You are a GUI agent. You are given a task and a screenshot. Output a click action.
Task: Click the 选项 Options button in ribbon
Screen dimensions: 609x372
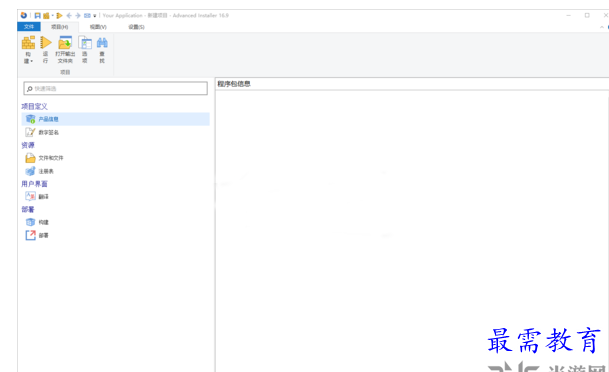[x=85, y=49]
